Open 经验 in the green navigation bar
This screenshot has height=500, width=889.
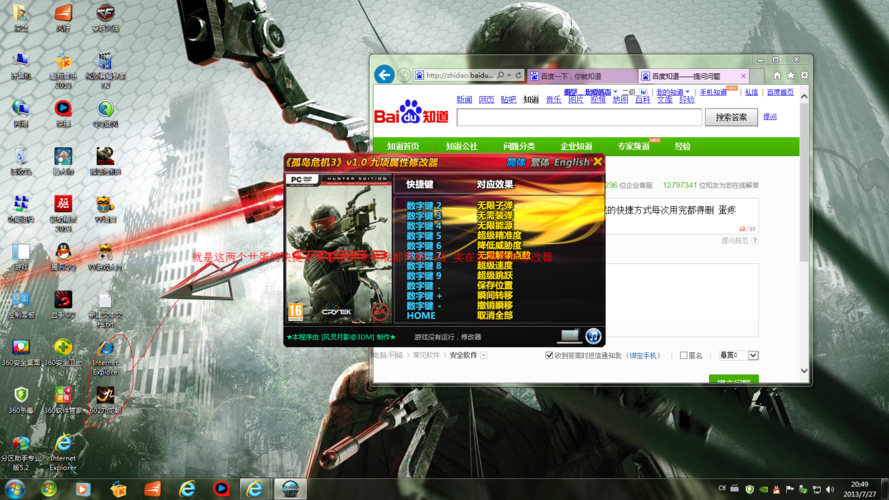point(683,146)
